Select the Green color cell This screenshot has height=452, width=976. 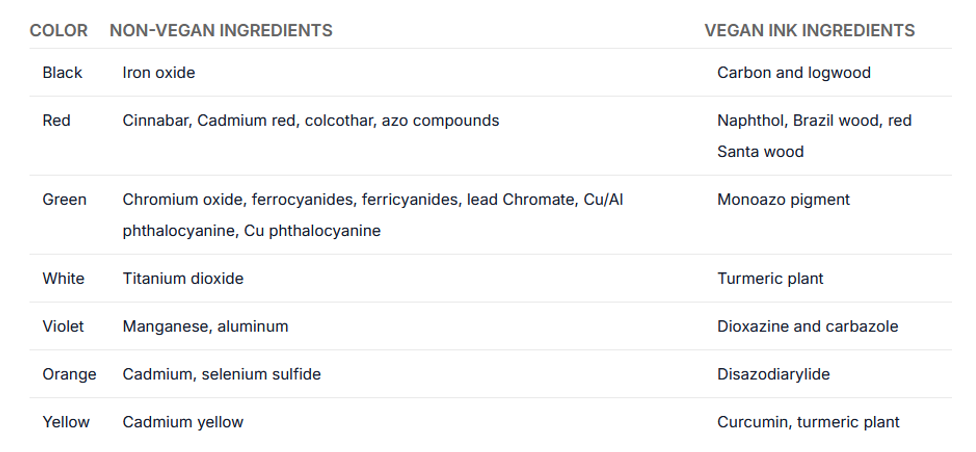[x=64, y=200]
